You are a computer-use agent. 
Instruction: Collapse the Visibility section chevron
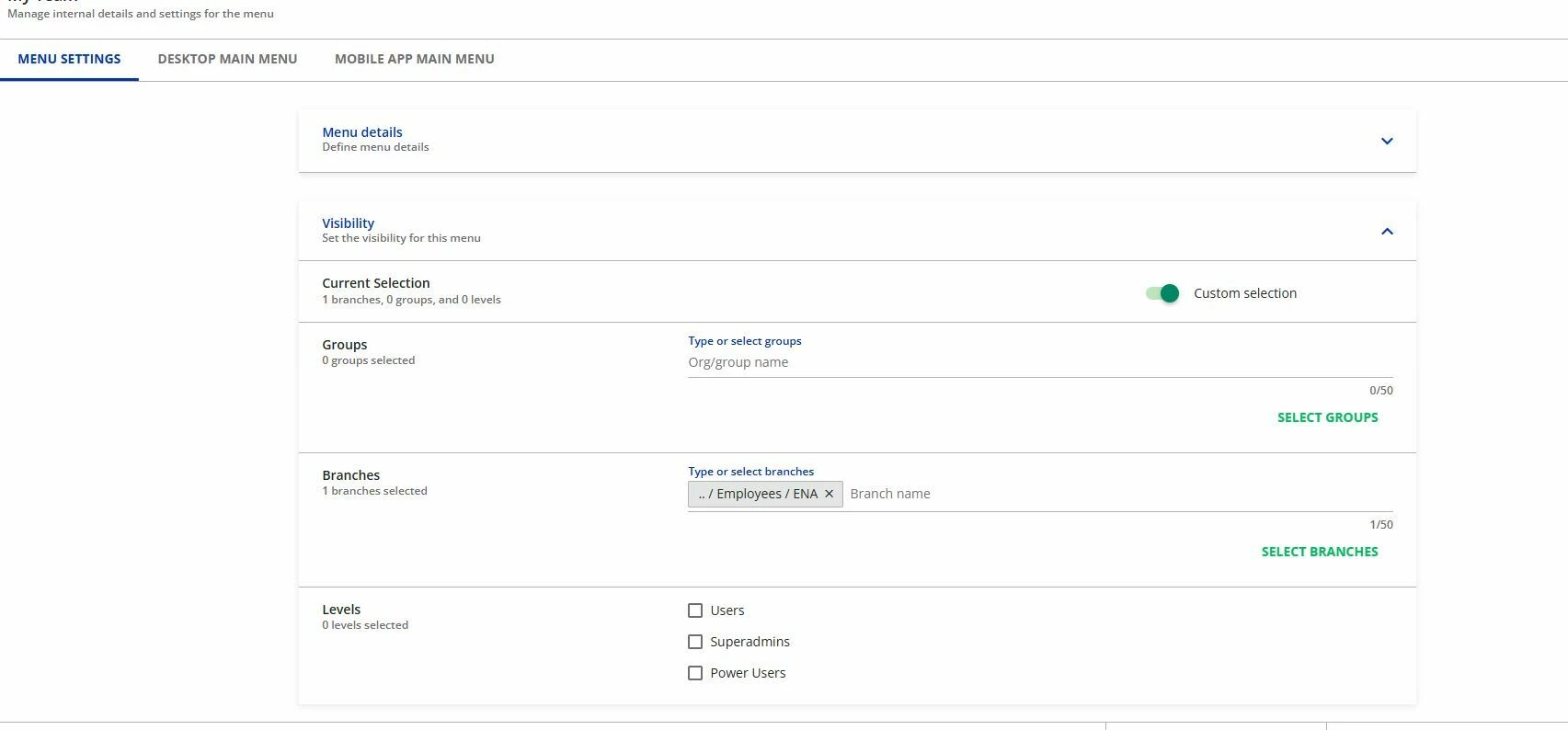[x=1387, y=231]
